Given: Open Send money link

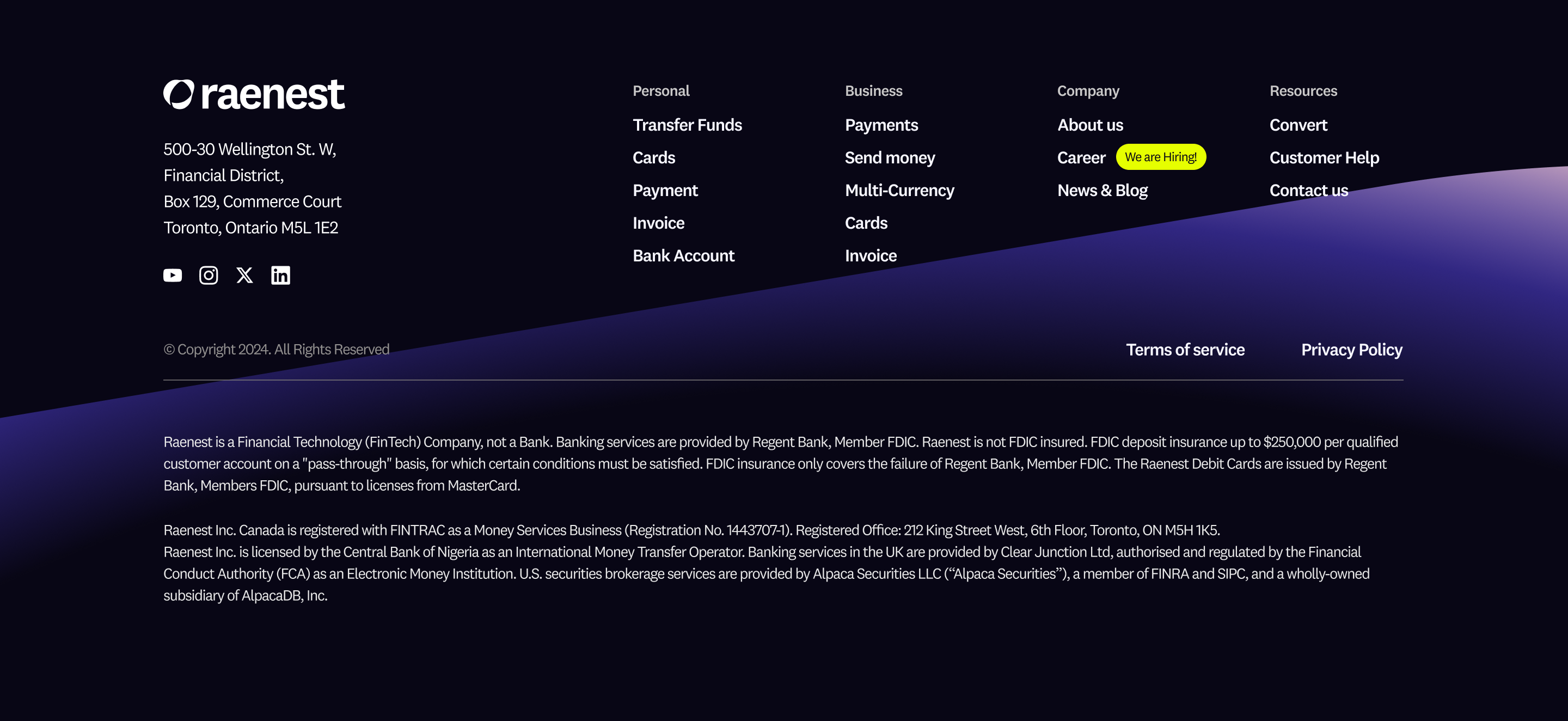Looking at the screenshot, I should pyautogui.click(x=889, y=158).
